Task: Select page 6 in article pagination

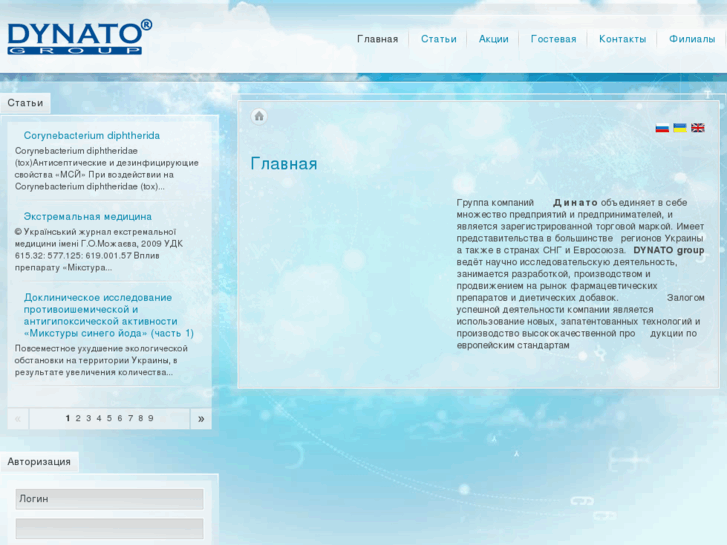Action: coord(120,418)
